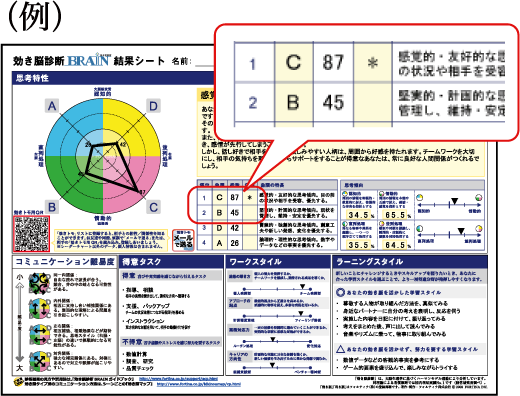Click the 小 to 大 difficulty arrow
The width and height of the screenshot is (520, 396).
20,322
